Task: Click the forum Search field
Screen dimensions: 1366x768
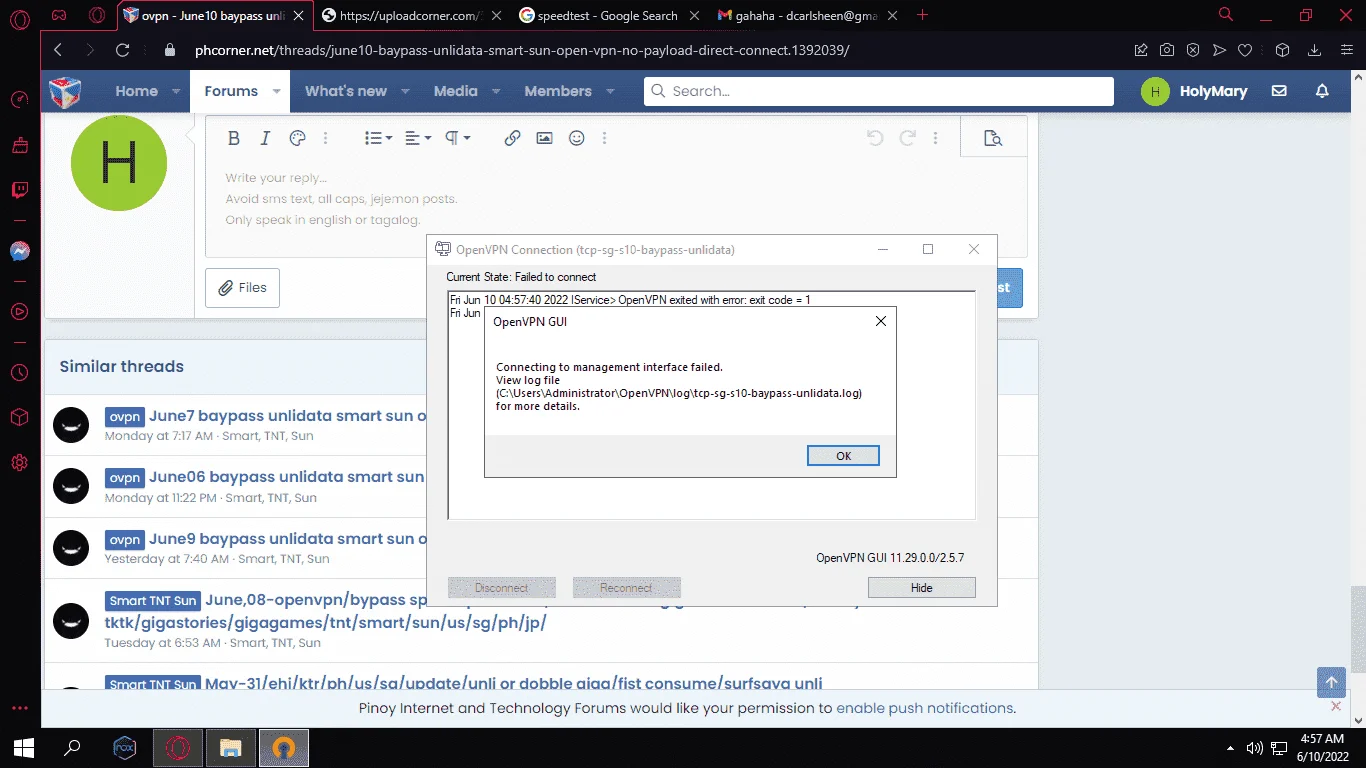Action: tap(879, 91)
